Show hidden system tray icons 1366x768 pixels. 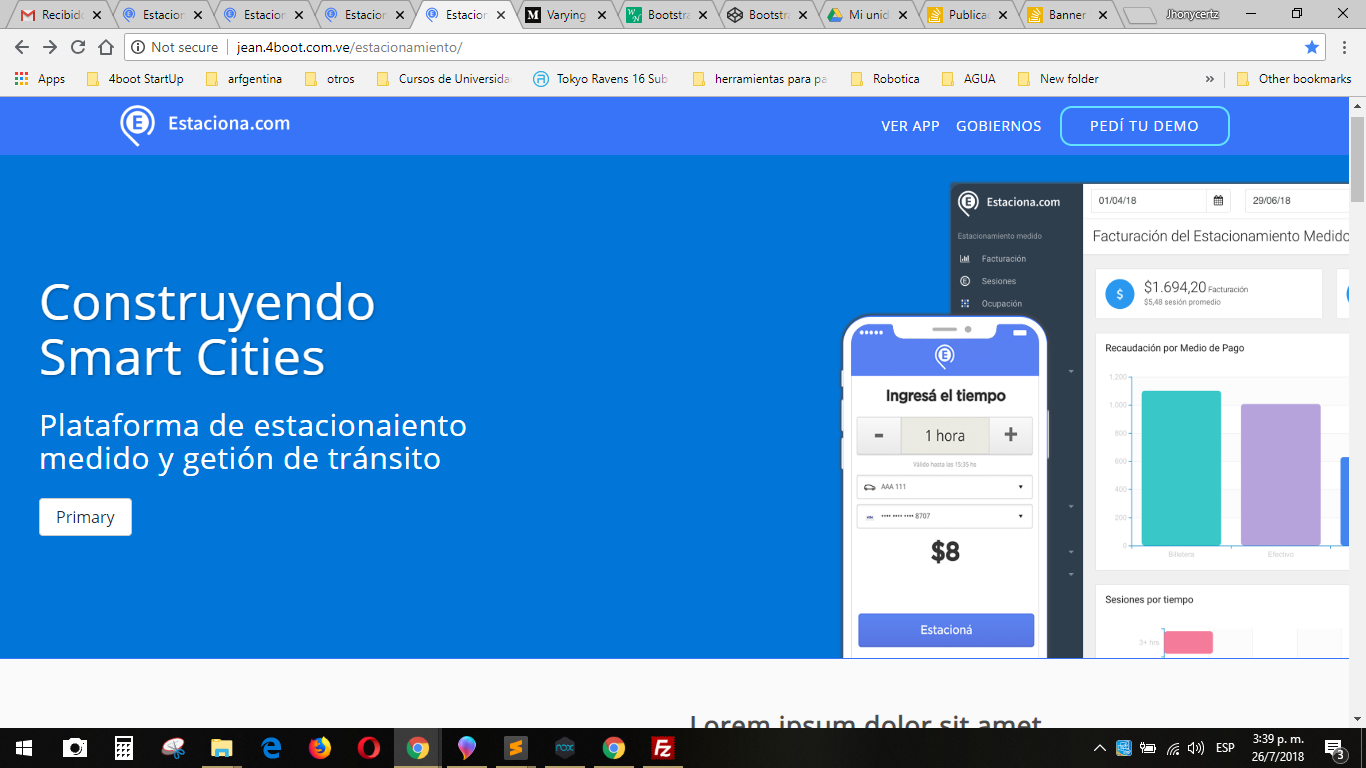tap(1100, 748)
